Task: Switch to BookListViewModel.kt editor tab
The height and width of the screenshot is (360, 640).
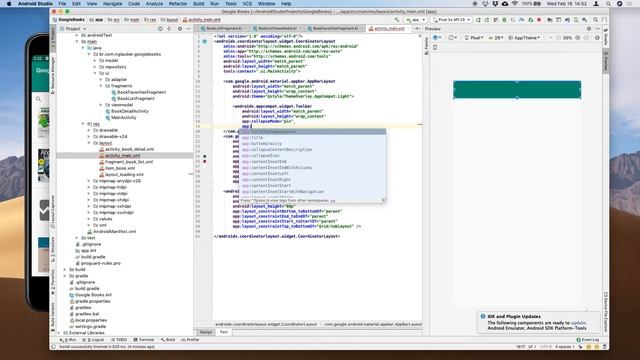Action: tap(277, 29)
